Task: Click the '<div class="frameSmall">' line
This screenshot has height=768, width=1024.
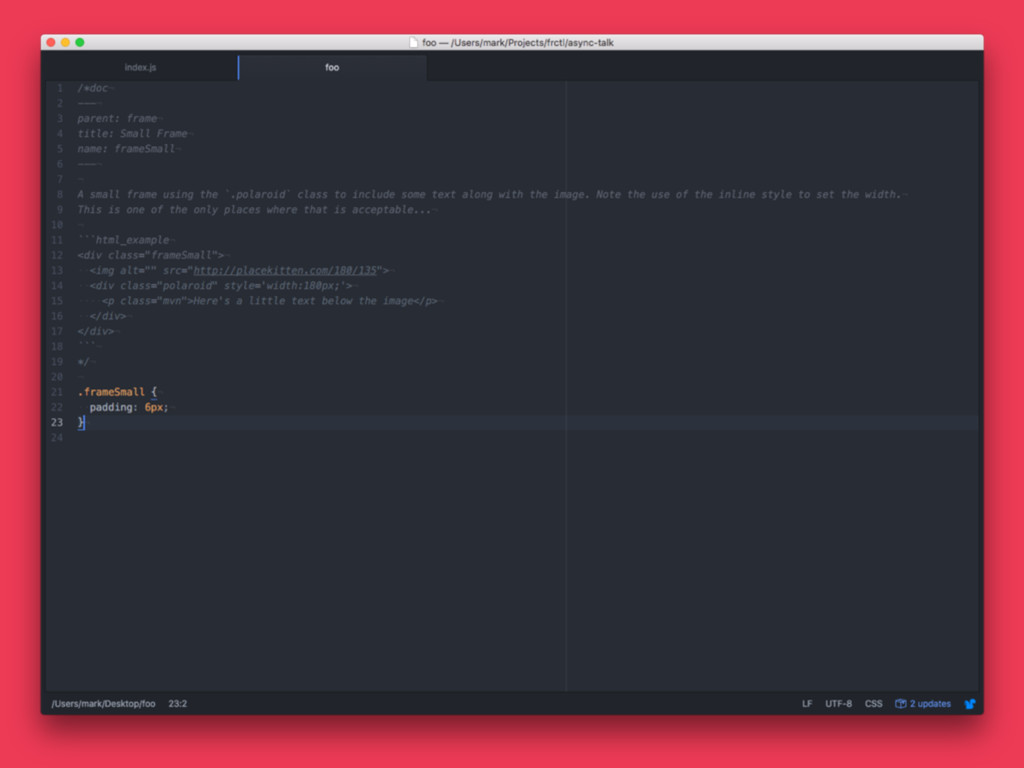Action: (151, 255)
